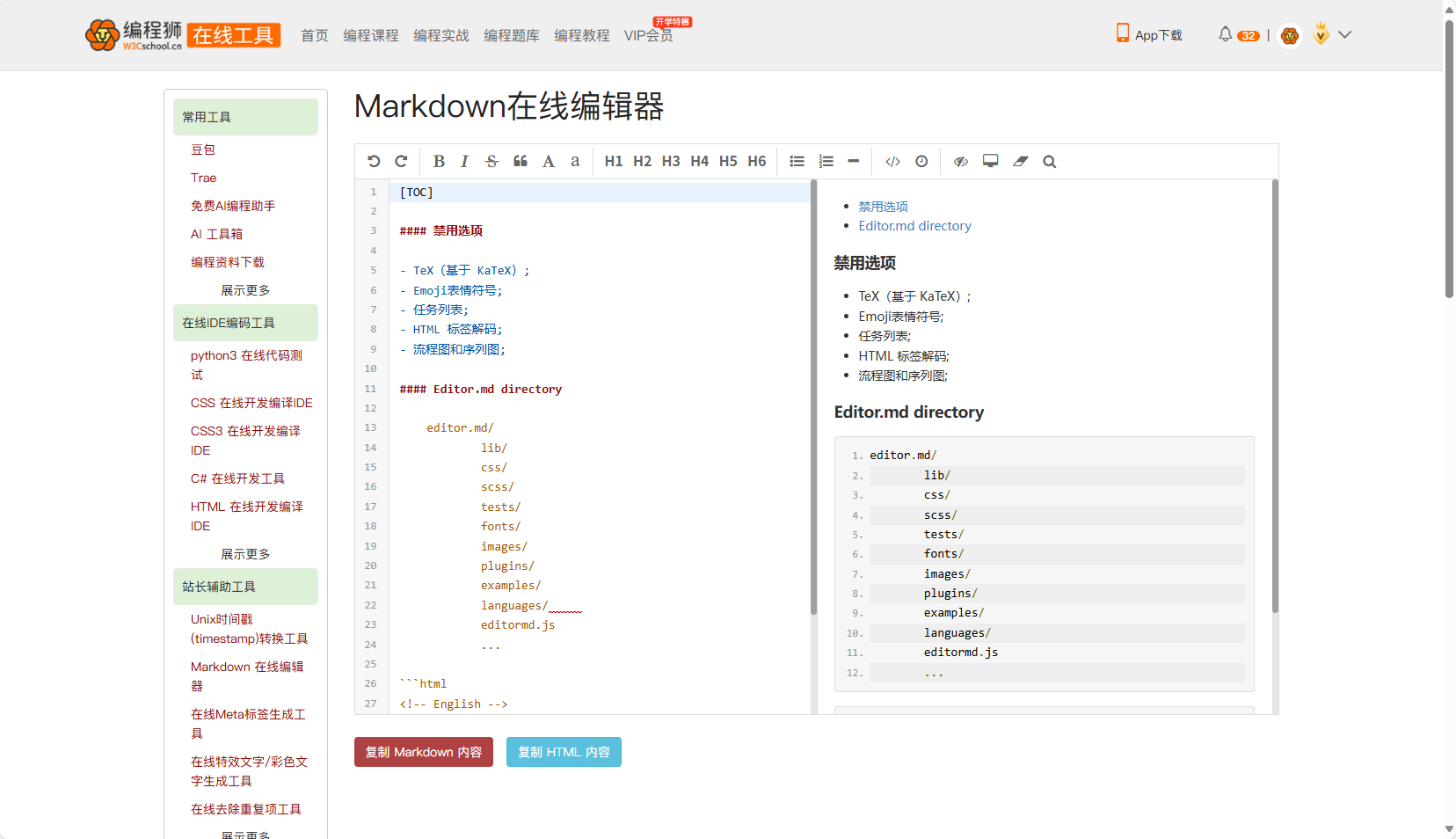Open the 编程资料下载 link
1456x839 pixels.
pos(228,262)
